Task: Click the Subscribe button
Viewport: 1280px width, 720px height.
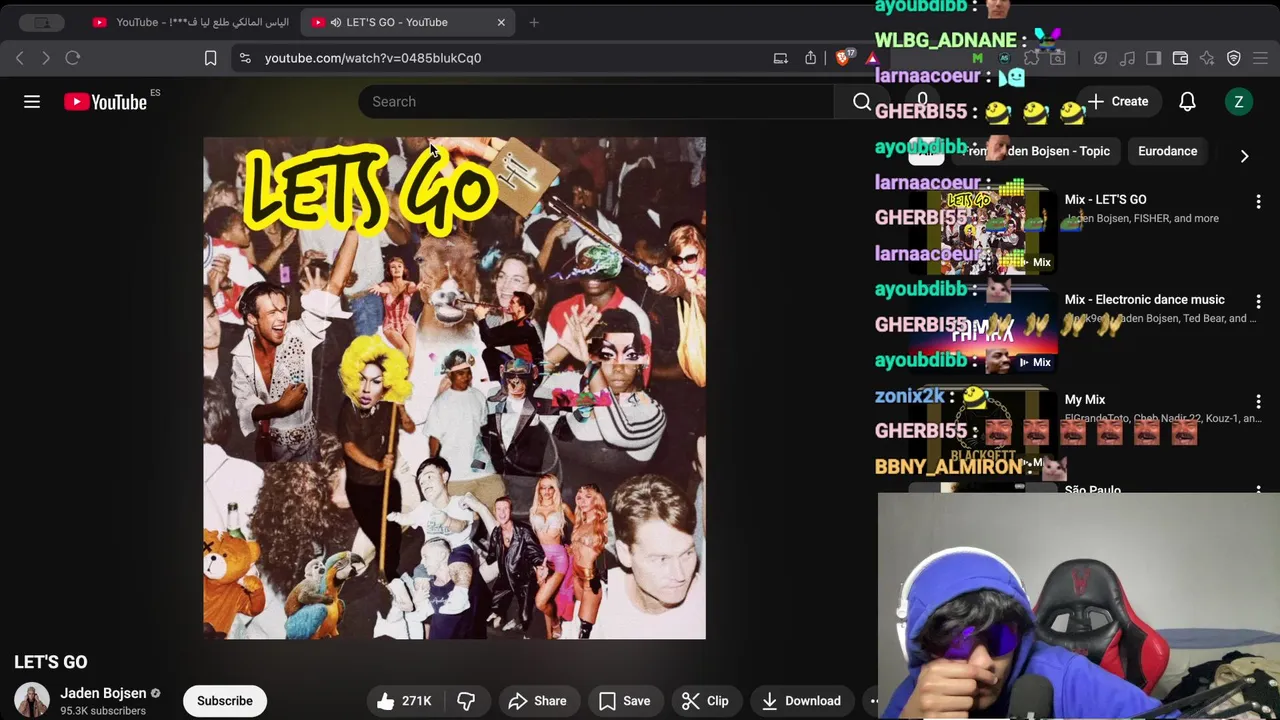Action: click(x=225, y=701)
